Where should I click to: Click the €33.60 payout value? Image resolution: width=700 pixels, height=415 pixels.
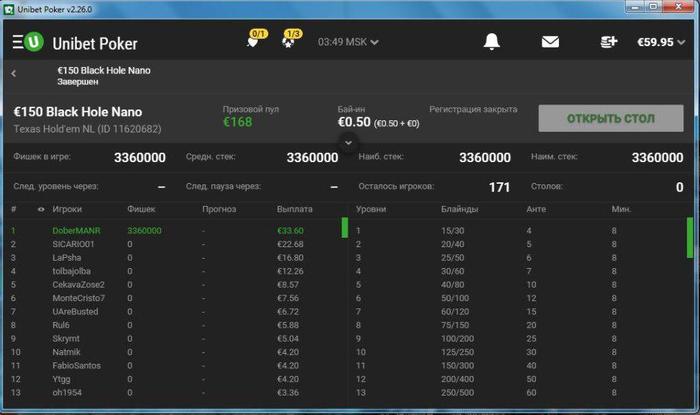click(290, 231)
